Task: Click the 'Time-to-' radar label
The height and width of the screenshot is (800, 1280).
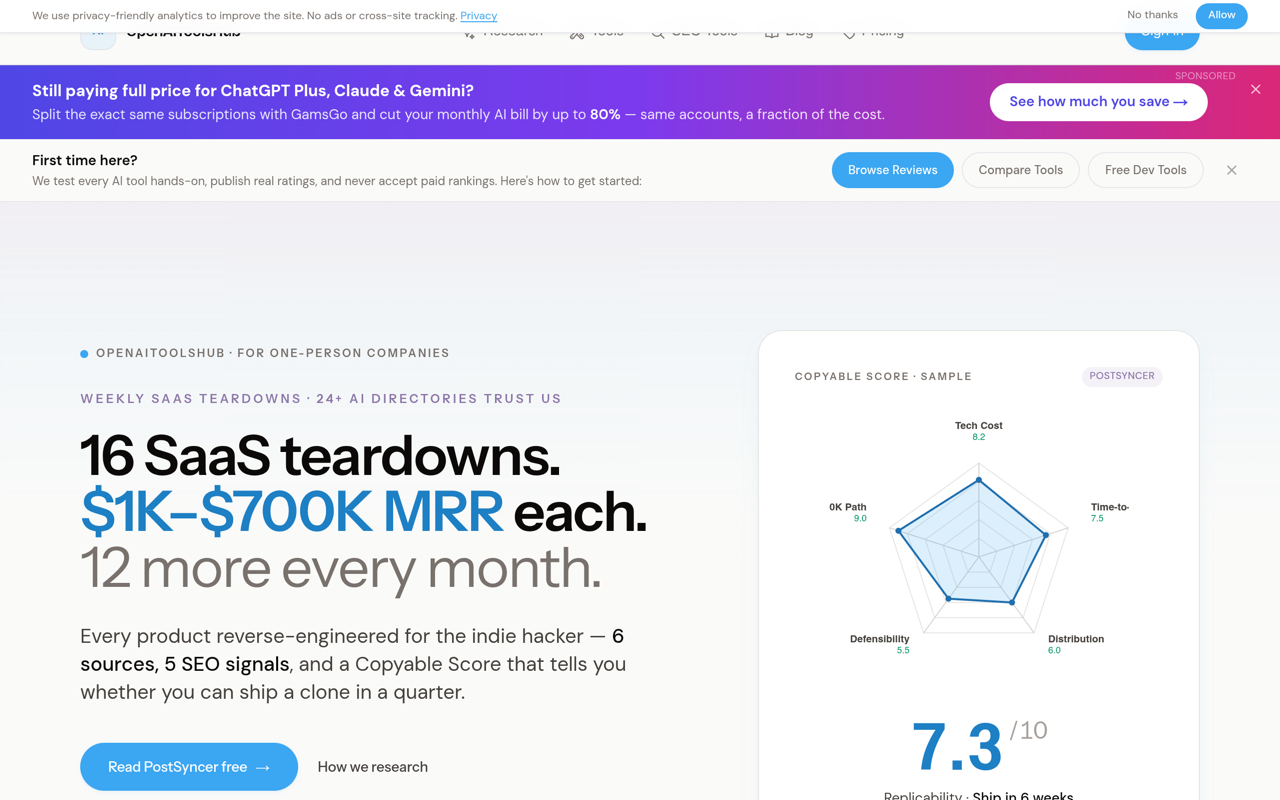Action: (x=1110, y=507)
